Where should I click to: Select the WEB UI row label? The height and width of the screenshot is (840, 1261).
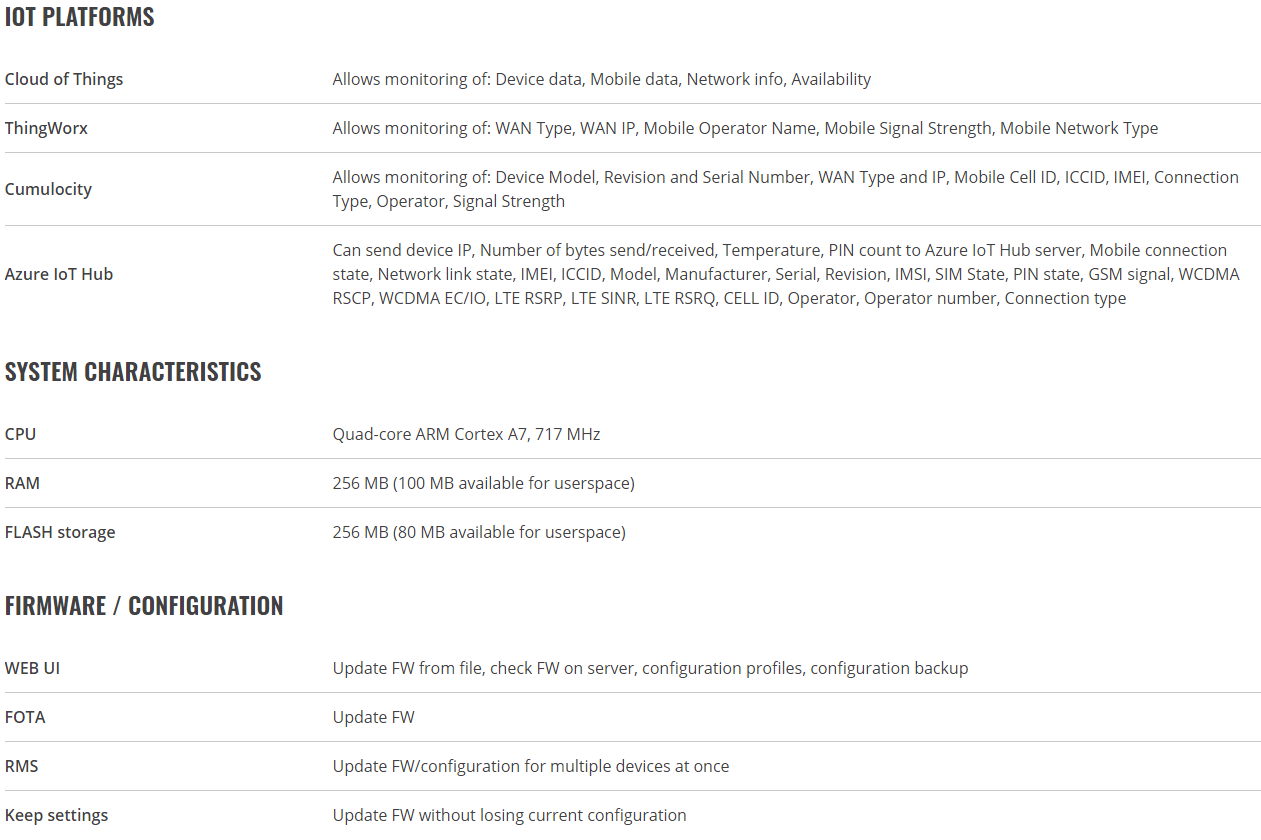coord(32,668)
